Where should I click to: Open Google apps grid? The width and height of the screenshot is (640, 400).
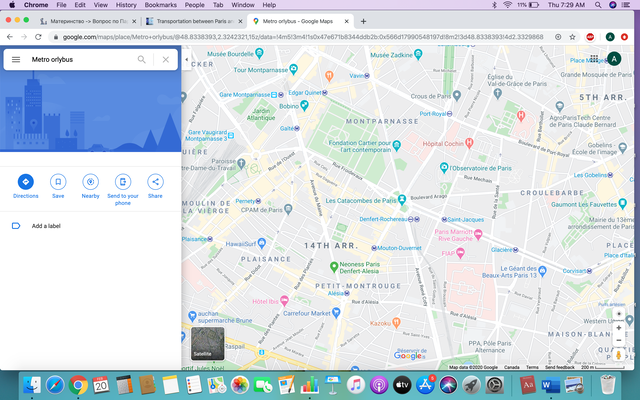(594, 59)
